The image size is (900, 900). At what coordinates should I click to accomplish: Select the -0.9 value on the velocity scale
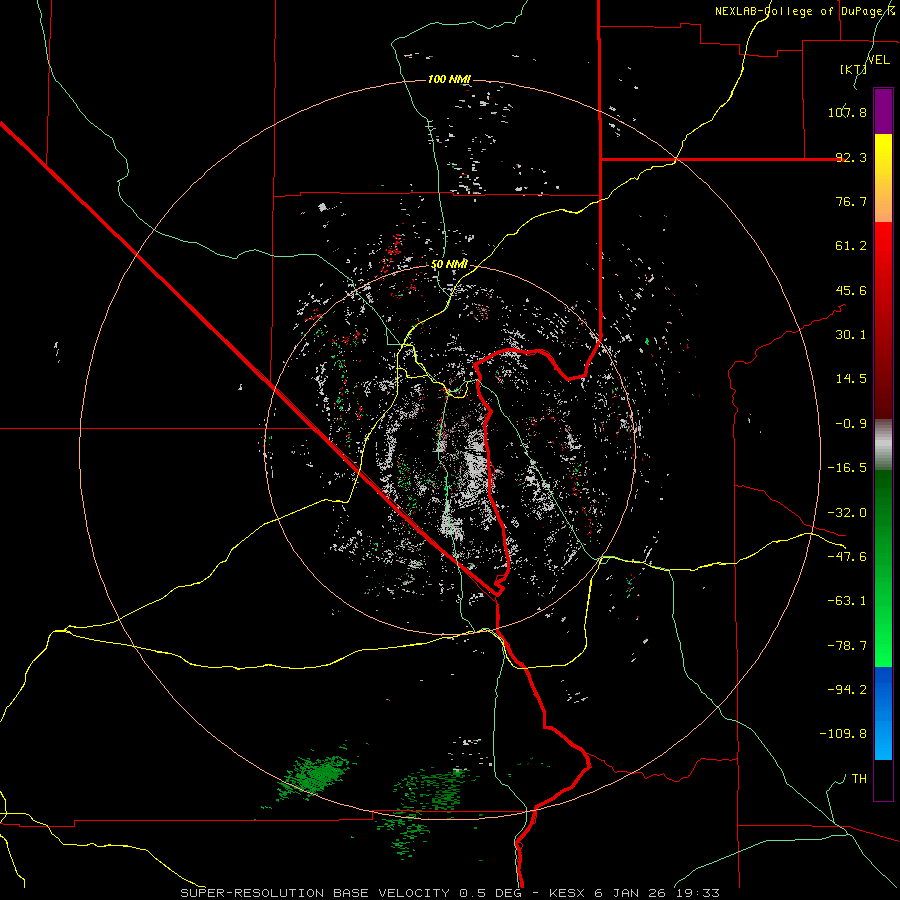click(851, 424)
